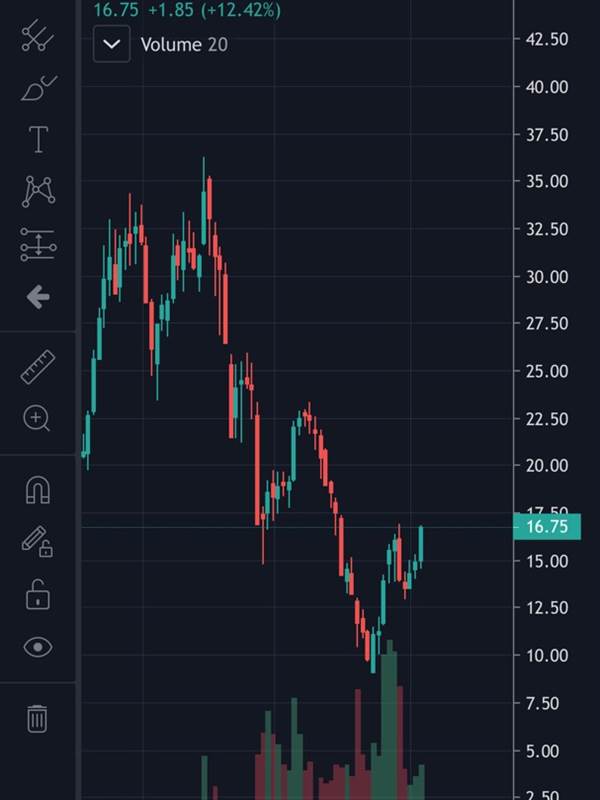Activate the Zoom in tool
Viewport: 600px width, 800px height.
pos(37,418)
